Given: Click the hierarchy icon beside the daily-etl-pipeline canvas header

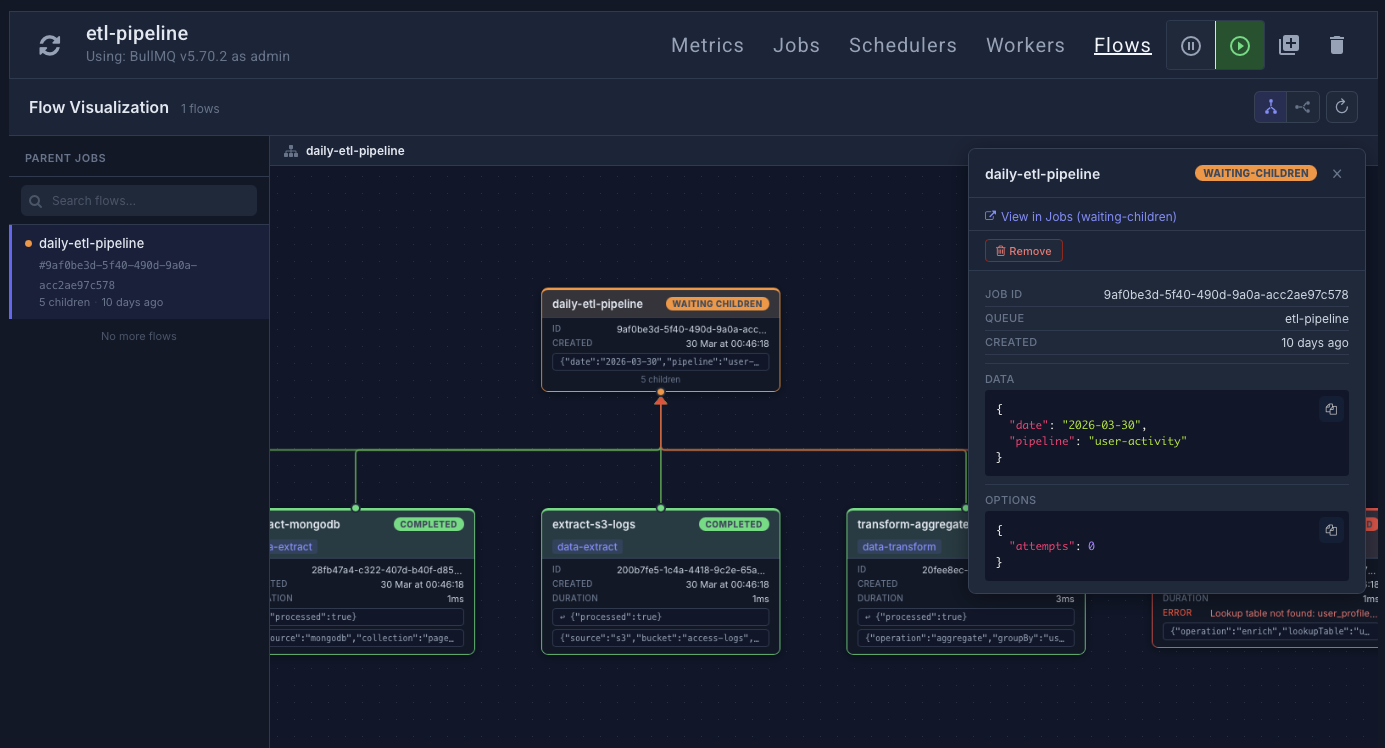Looking at the screenshot, I should click(291, 151).
